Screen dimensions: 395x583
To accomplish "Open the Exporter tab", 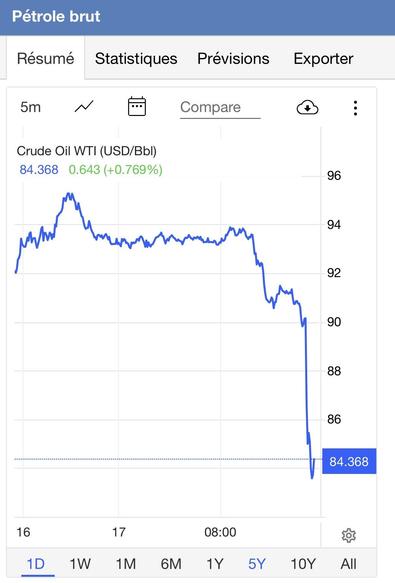I will point(323,58).
